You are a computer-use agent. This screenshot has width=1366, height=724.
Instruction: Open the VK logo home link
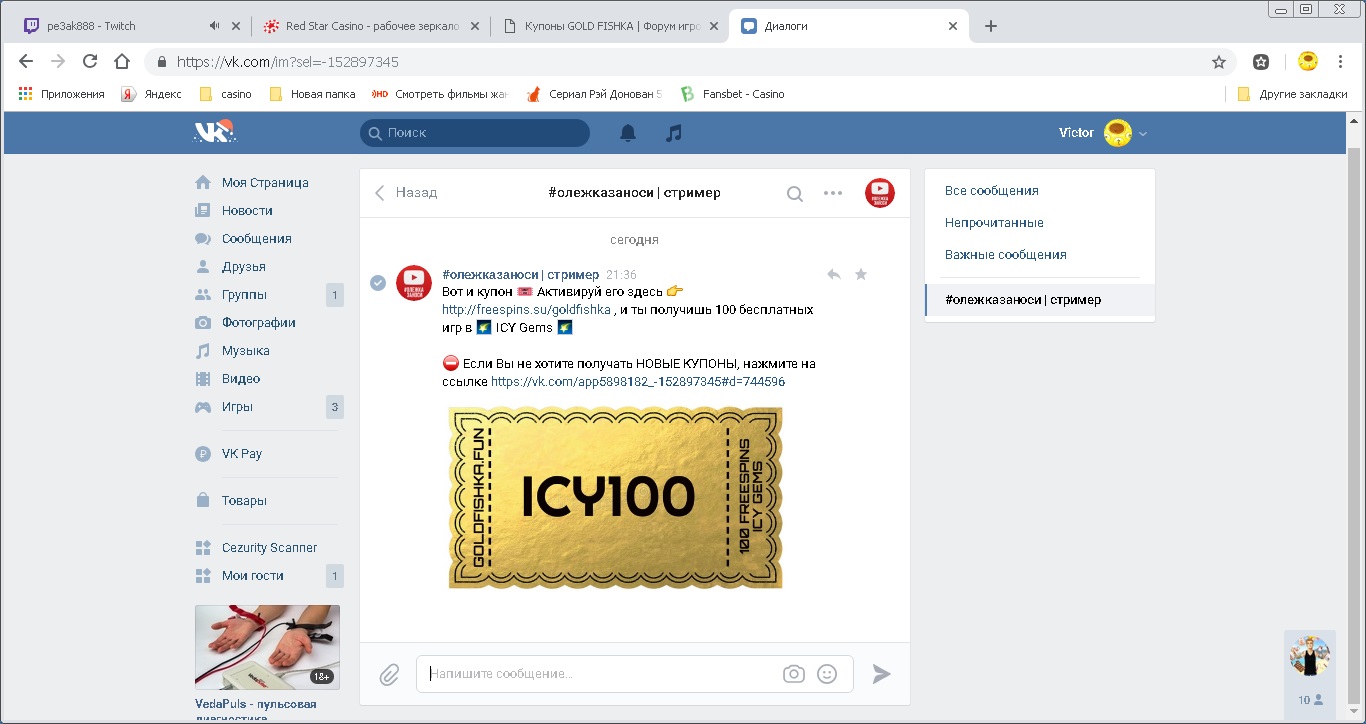[x=214, y=132]
